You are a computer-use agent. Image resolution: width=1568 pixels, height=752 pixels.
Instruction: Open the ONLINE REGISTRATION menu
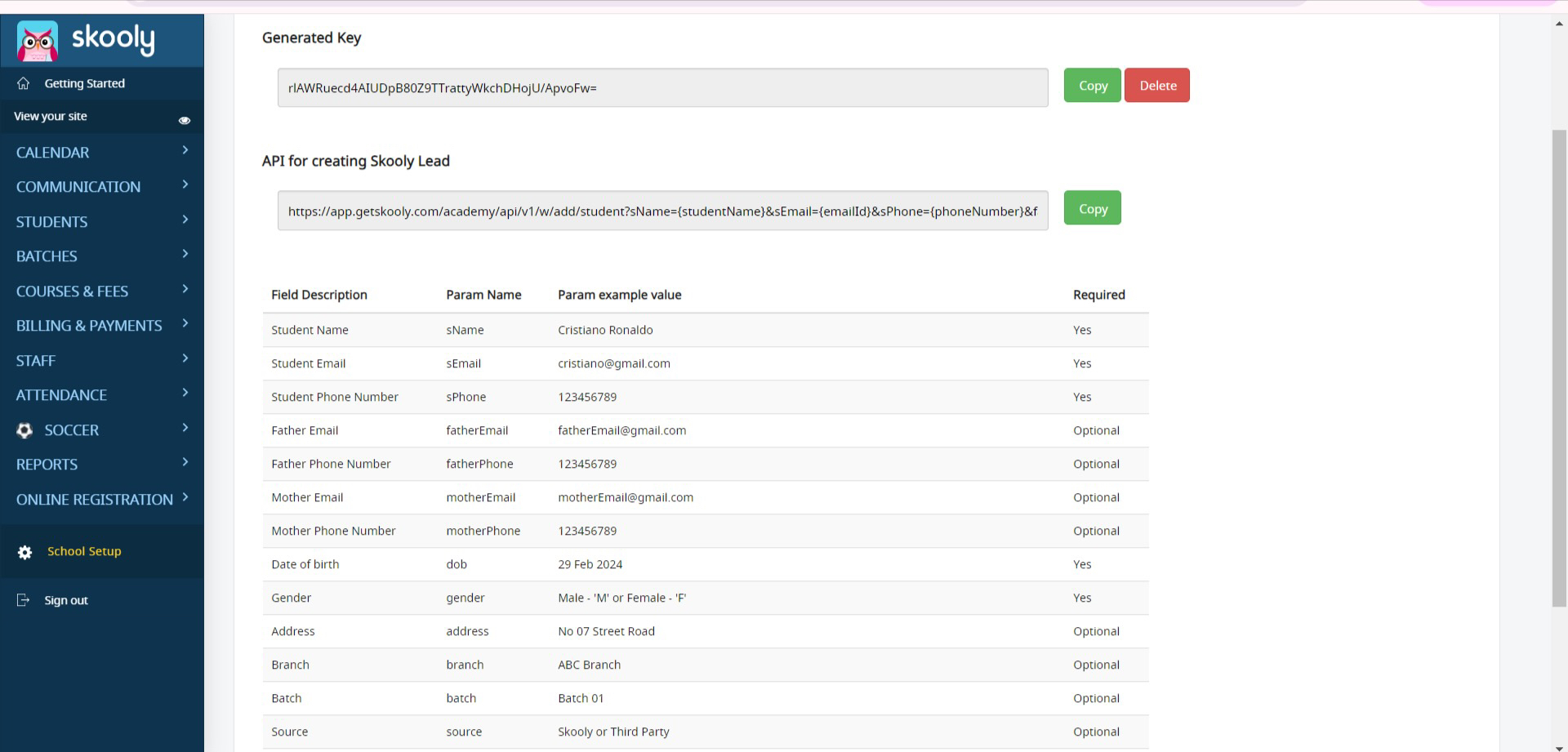pyautogui.click(x=95, y=500)
